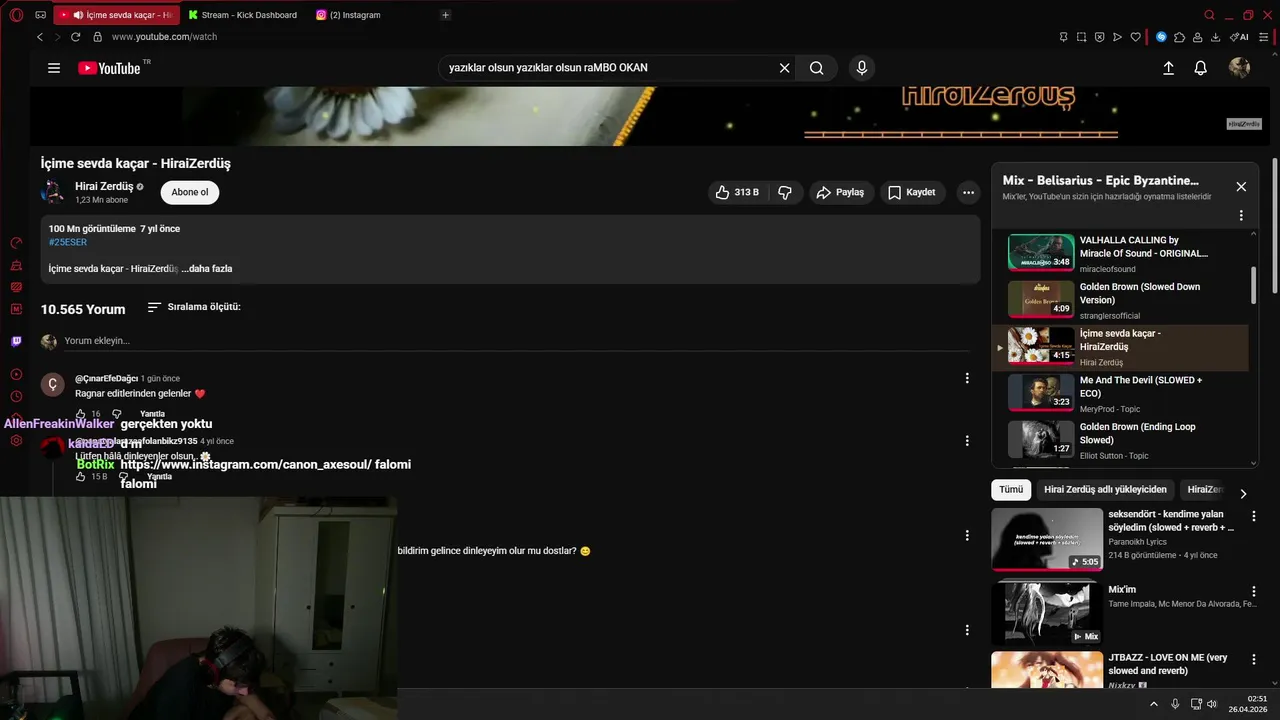Screen dimensions: 1280x720
Task: Focus the www.youtube.com/watch address bar
Action: [x=164, y=37]
